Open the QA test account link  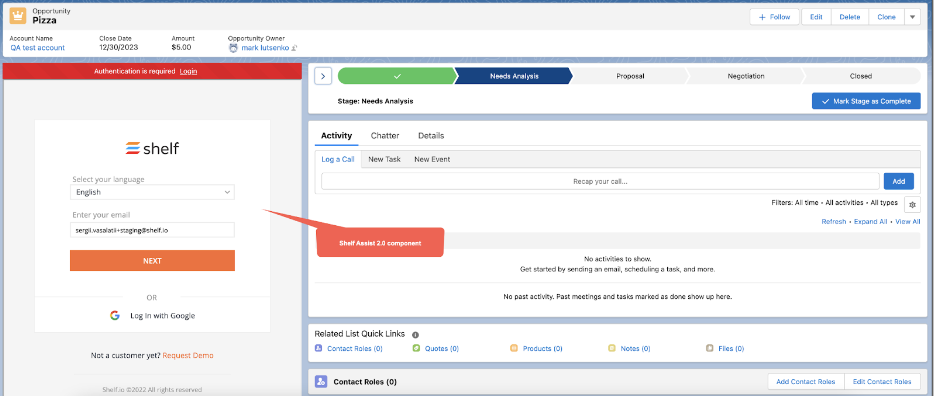(38, 48)
